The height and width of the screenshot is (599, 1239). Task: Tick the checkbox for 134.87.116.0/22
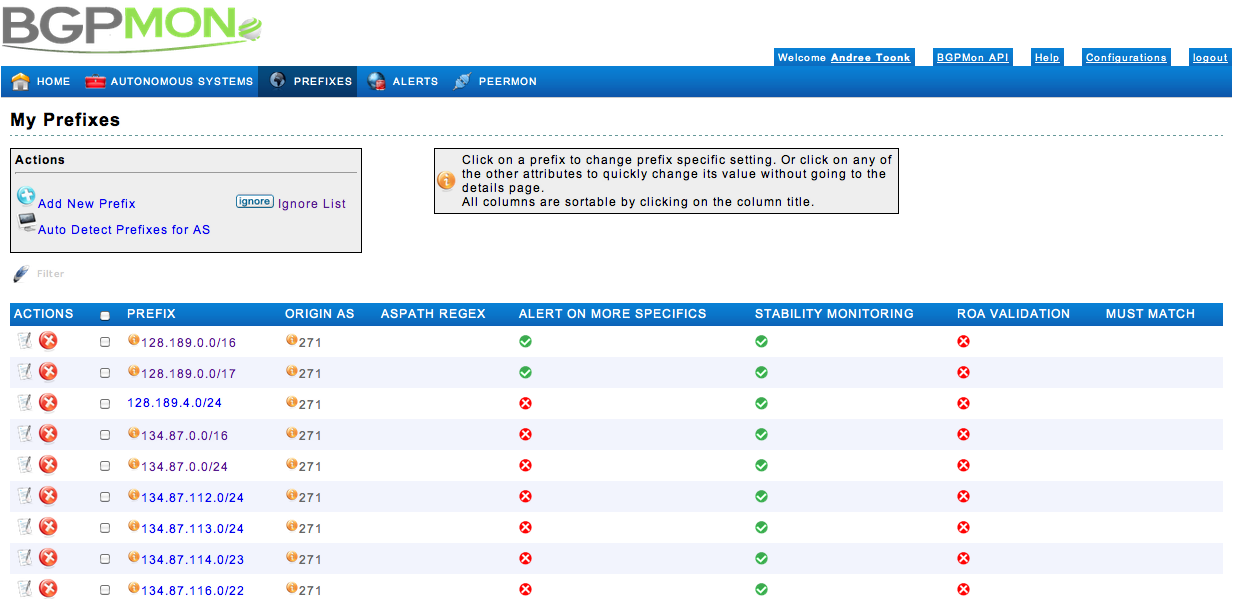click(105, 590)
